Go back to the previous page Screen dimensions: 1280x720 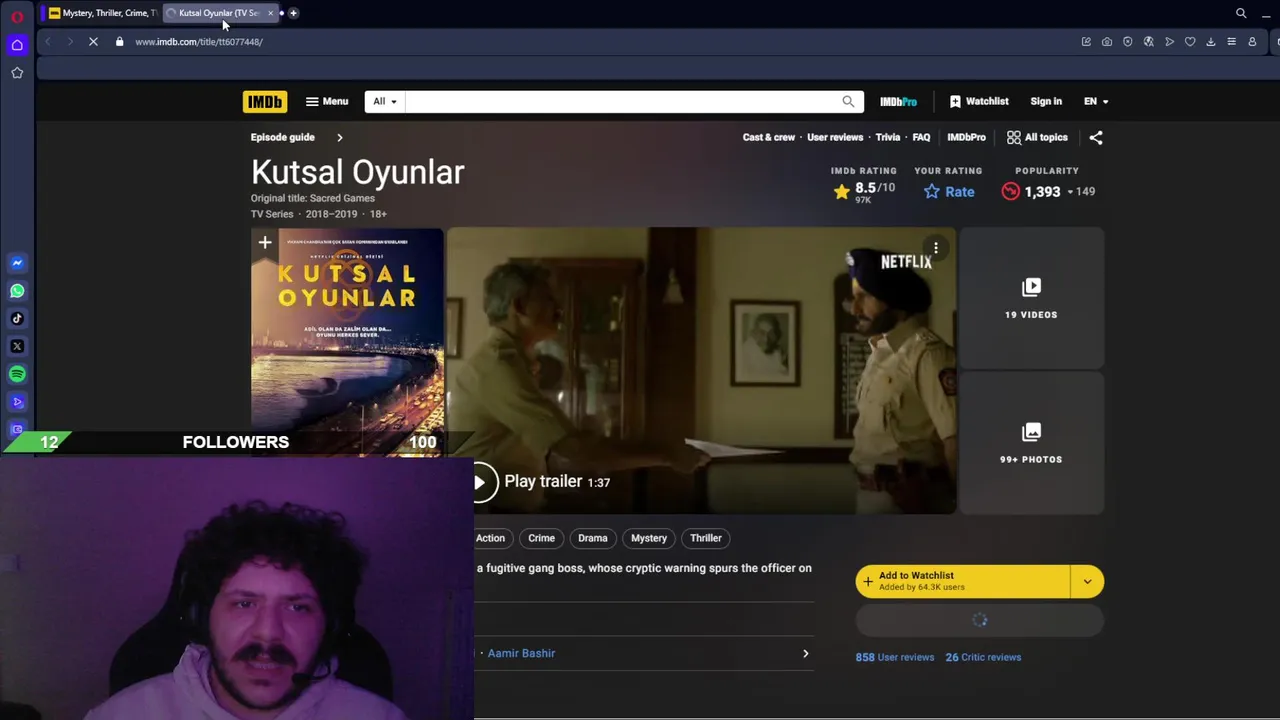pos(48,42)
